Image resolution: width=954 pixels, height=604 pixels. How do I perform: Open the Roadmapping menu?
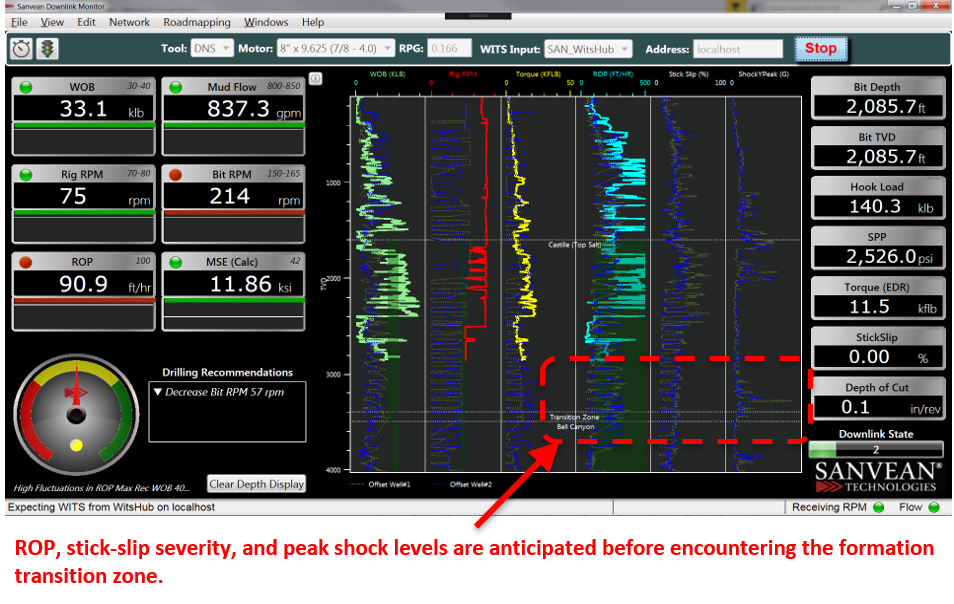click(197, 23)
